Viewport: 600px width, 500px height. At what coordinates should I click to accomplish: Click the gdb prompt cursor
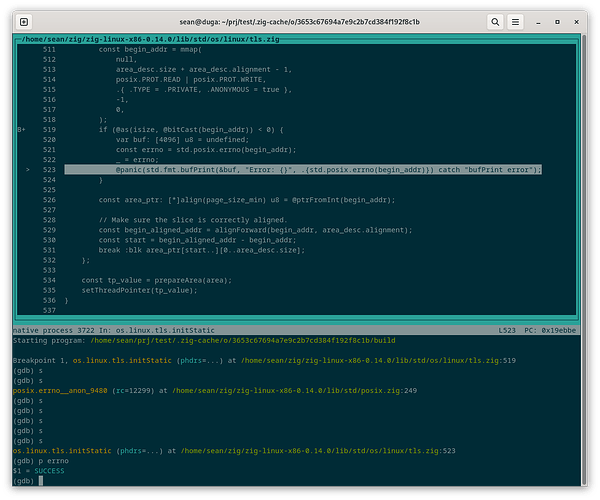pos(41,481)
